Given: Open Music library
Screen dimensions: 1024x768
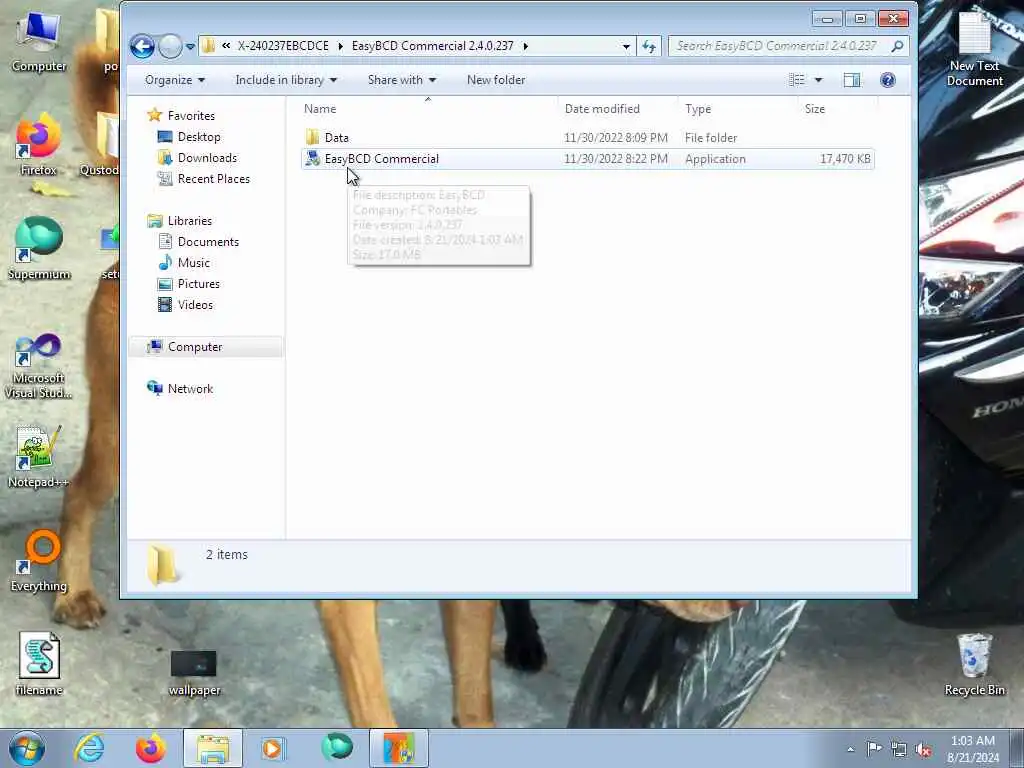Looking at the screenshot, I should coord(193,263).
